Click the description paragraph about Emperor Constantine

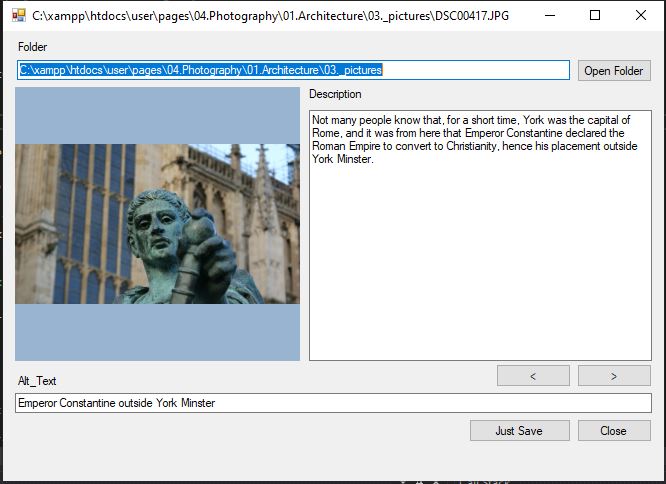(470, 139)
